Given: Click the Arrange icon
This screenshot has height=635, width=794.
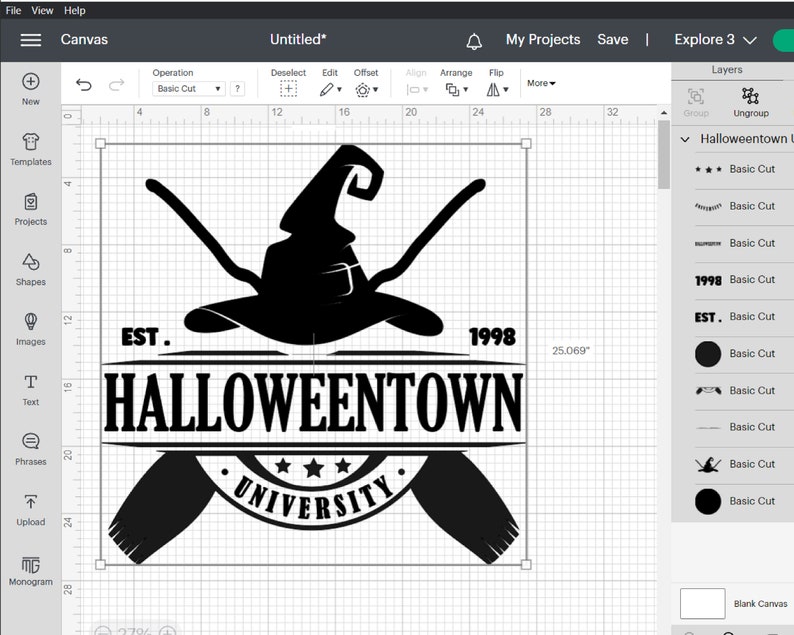Looking at the screenshot, I should click(452, 90).
